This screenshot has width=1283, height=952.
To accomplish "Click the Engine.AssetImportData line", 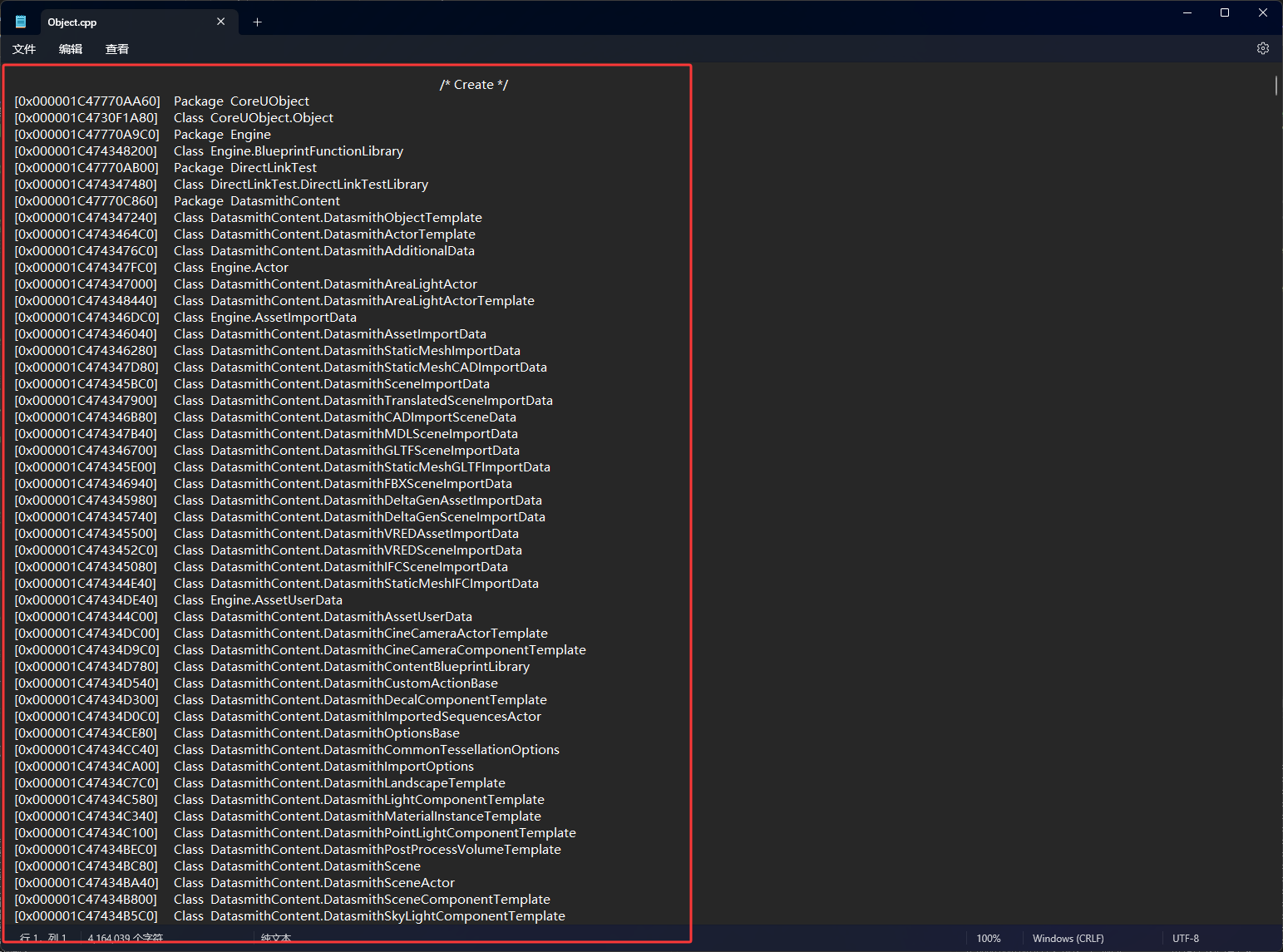I will [x=185, y=318].
